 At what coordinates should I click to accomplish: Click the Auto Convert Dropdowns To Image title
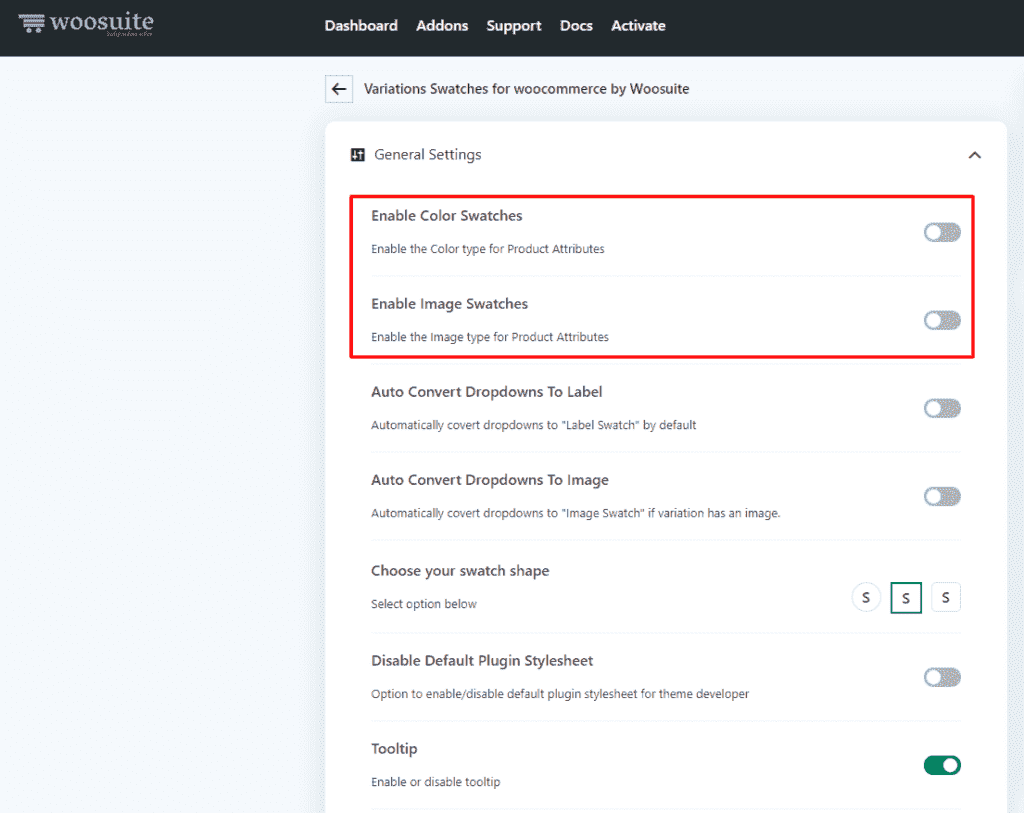[x=490, y=480]
